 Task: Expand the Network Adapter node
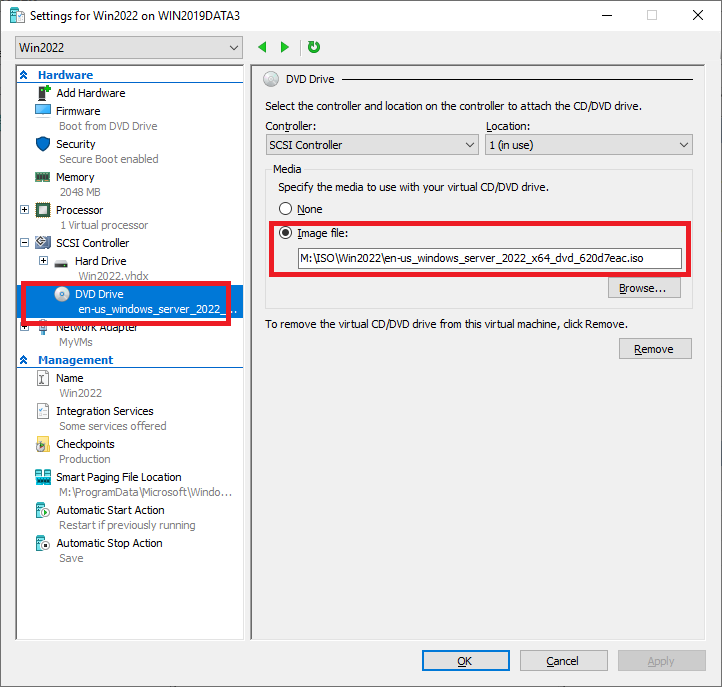(x=25, y=327)
